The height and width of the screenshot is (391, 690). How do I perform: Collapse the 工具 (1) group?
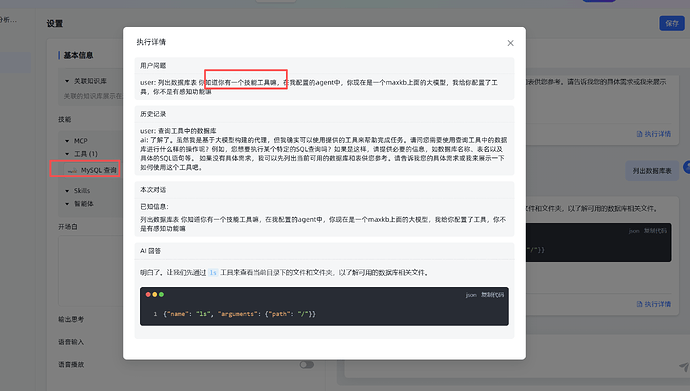pos(67,154)
